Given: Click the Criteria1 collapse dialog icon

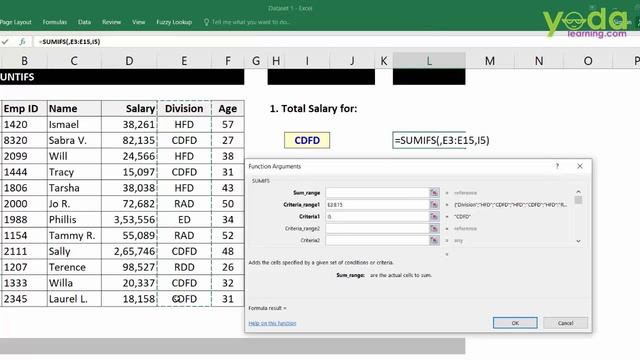Looking at the screenshot, I should [434, 216].
